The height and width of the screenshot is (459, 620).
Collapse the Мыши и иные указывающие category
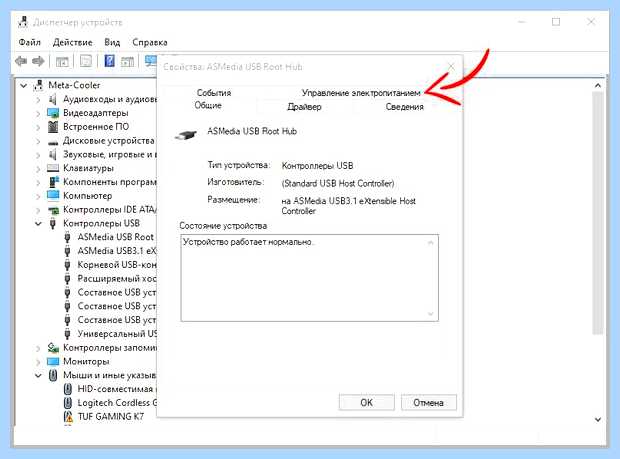click(38, 376)
